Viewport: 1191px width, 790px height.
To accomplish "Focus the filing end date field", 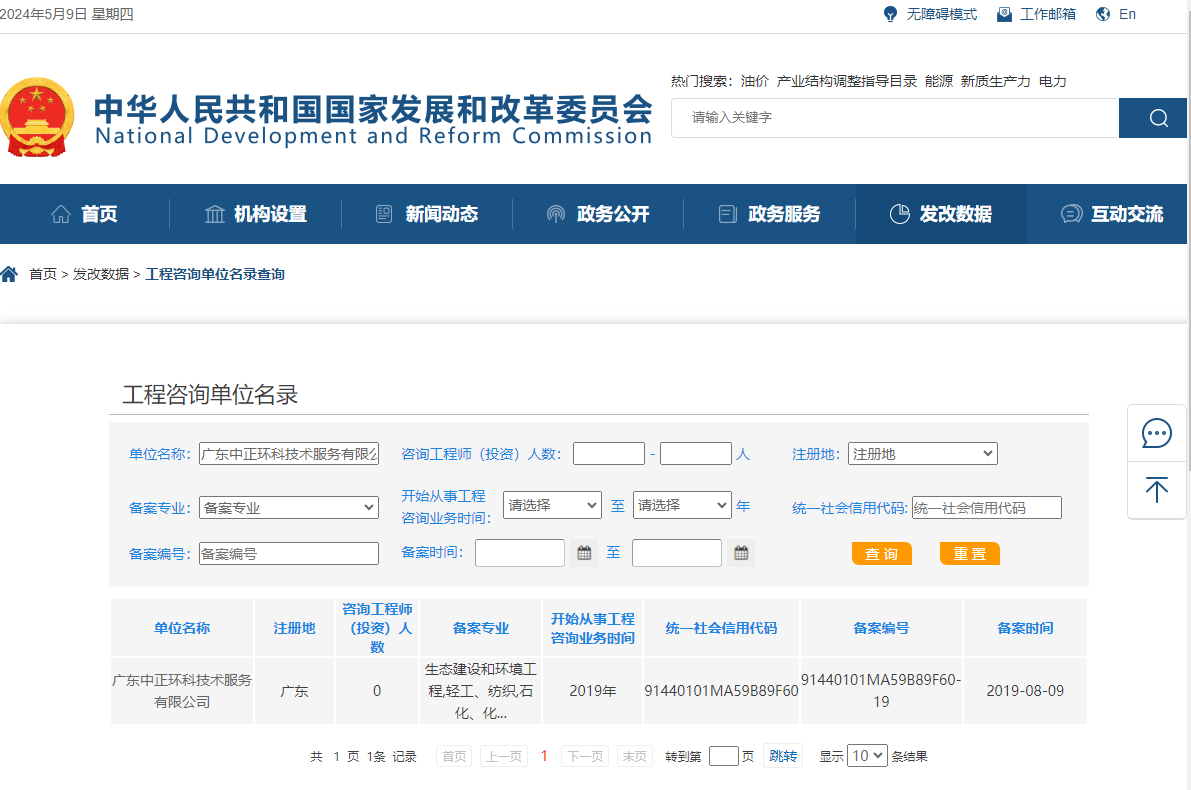I will click(x=677, y=553).
